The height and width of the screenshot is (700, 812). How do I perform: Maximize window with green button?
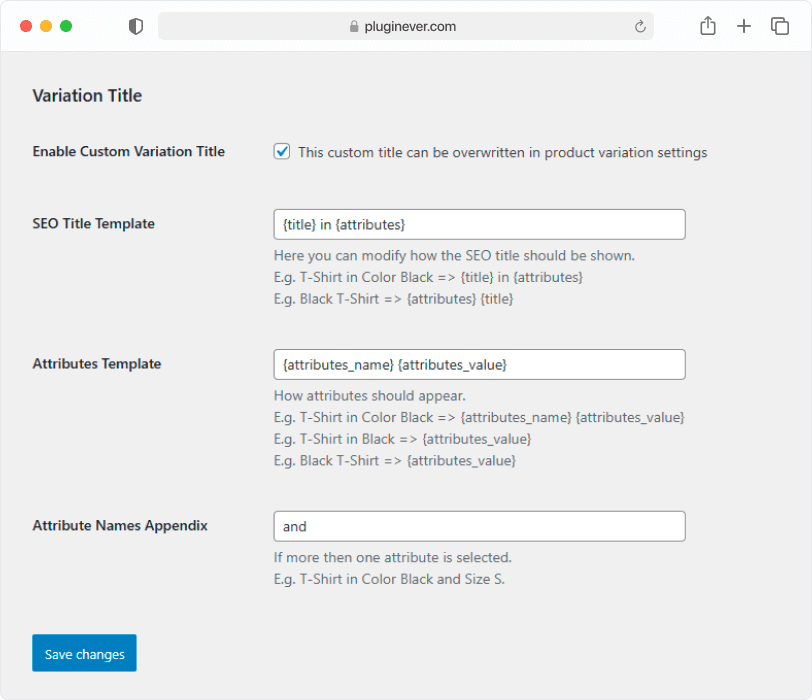[66, 26]
